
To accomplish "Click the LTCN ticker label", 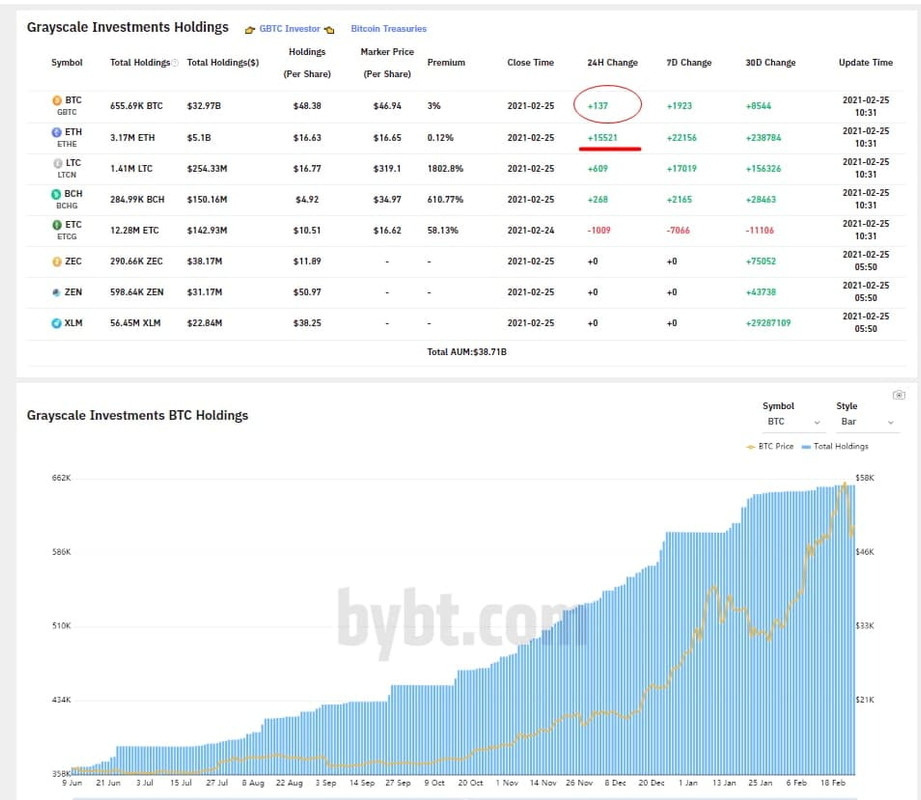I will click(66, 175).
